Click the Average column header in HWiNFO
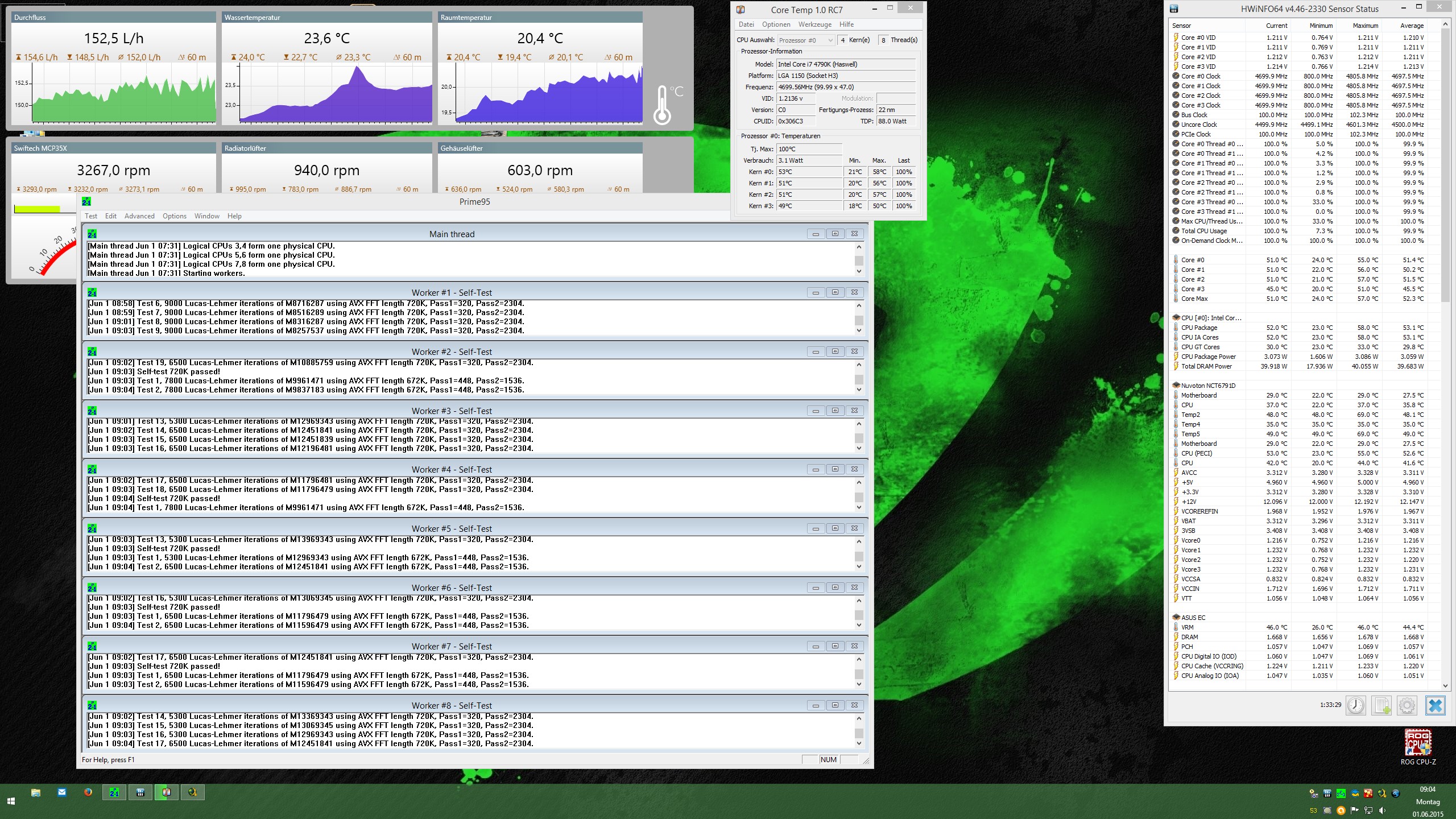1456x819 pixels. (1405, 26)
